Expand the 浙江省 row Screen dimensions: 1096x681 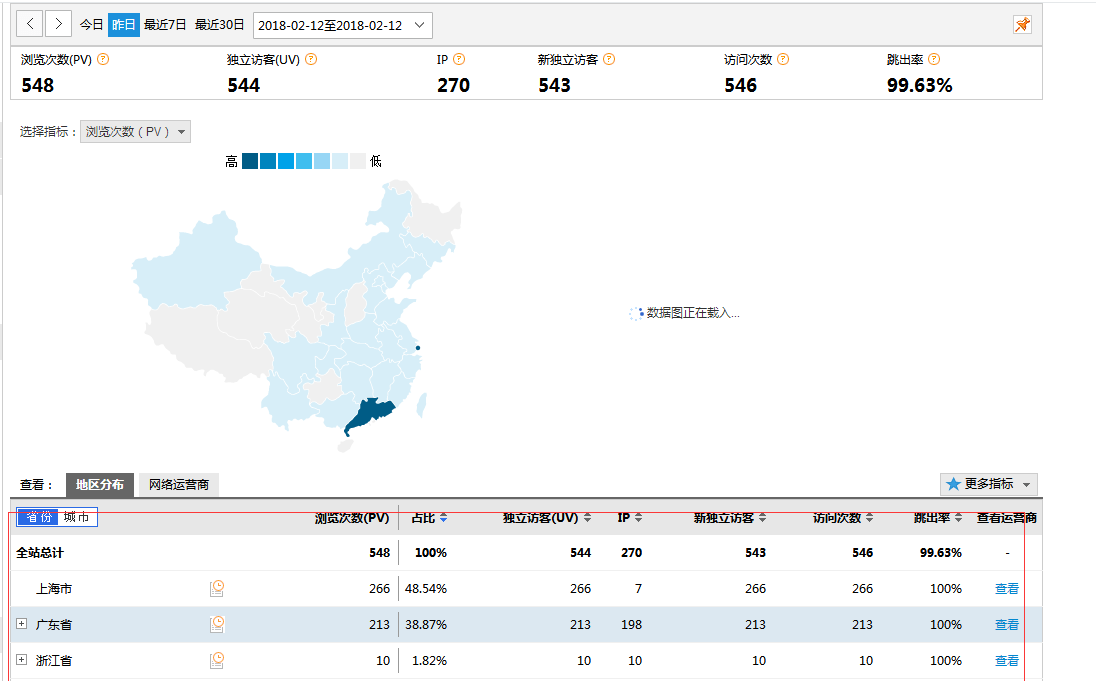21,660
